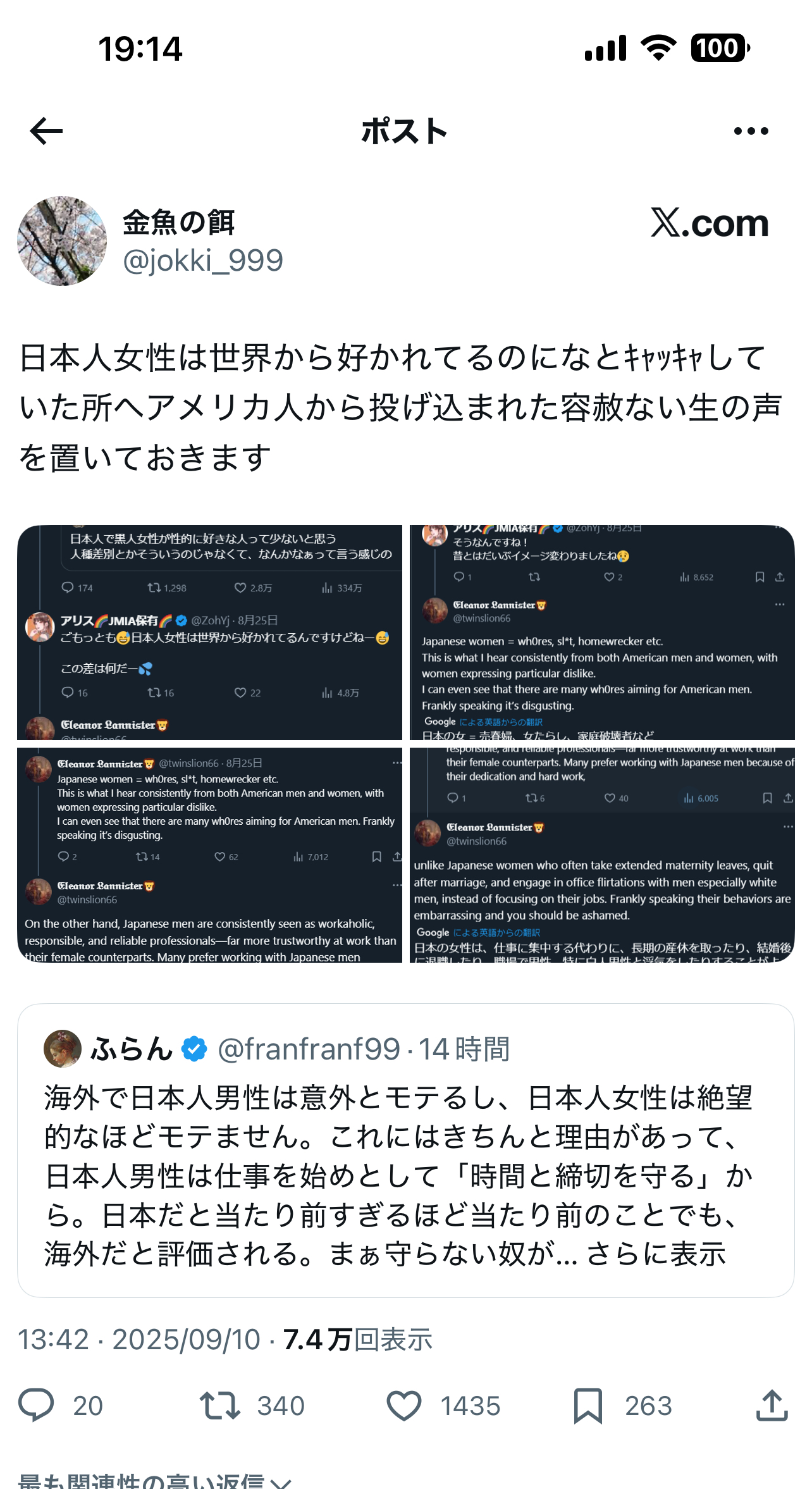Tap the repost arrows icon
The height and width of the screenshot is (1489, 812).
click(x=219, y=1406)
